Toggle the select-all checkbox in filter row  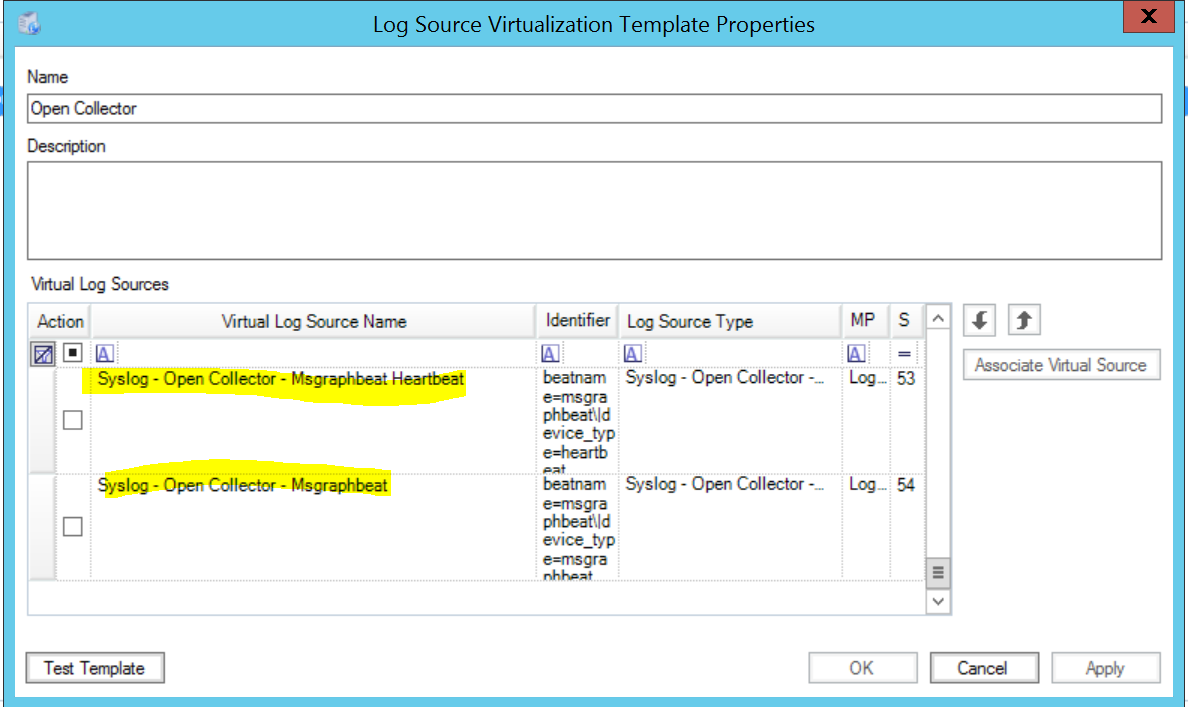point(73,354)
